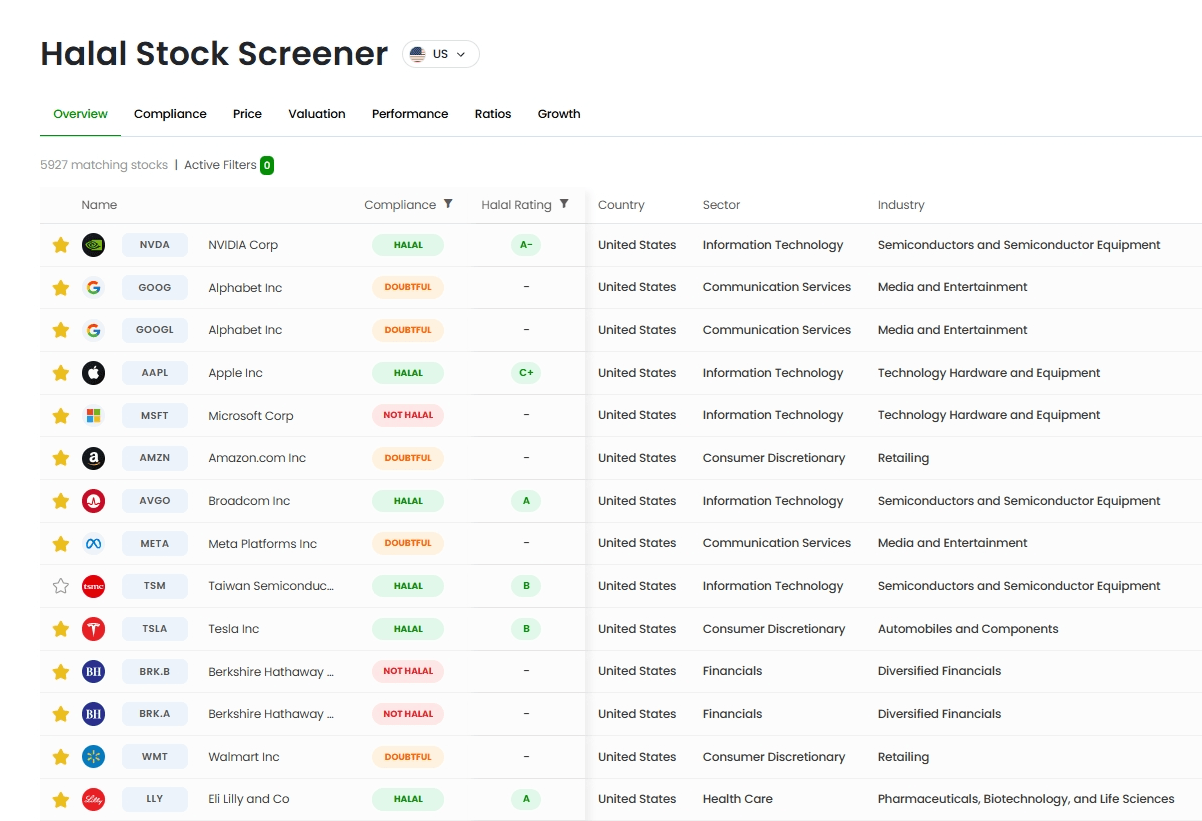The height and width of the screenshot is (821, 1202).
Task: Click the C+ rating for Apple Inc
Action: 526,373
